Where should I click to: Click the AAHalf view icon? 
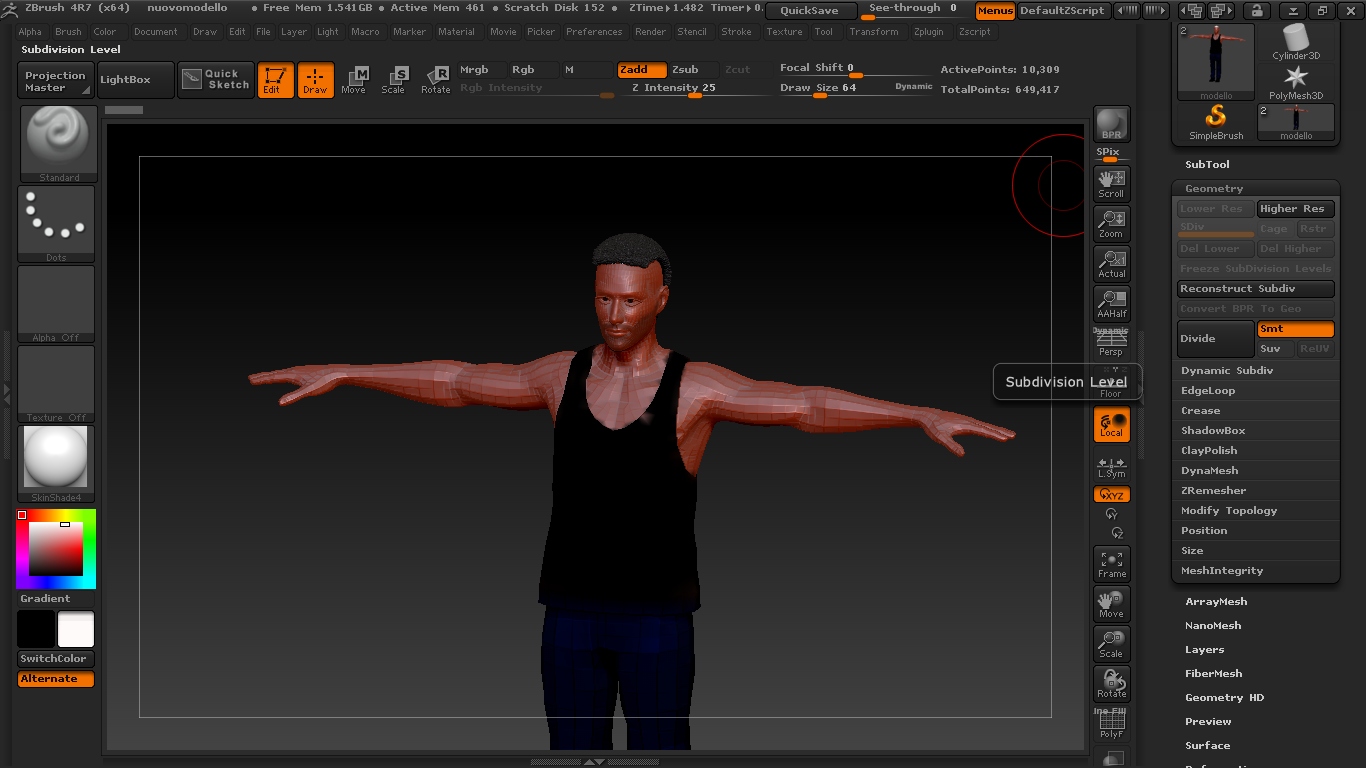pos(1111,303)
